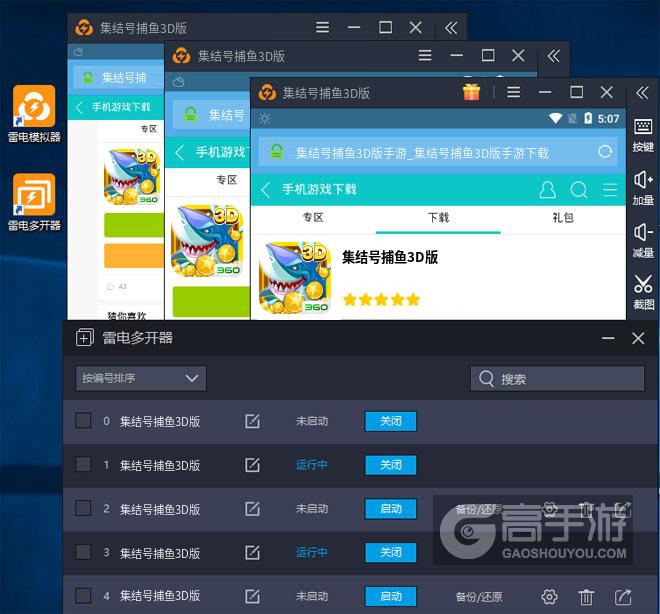Screen dimensions: 660x614
Task: Open the user profile icon in teal header
Action: coord(547,190)
